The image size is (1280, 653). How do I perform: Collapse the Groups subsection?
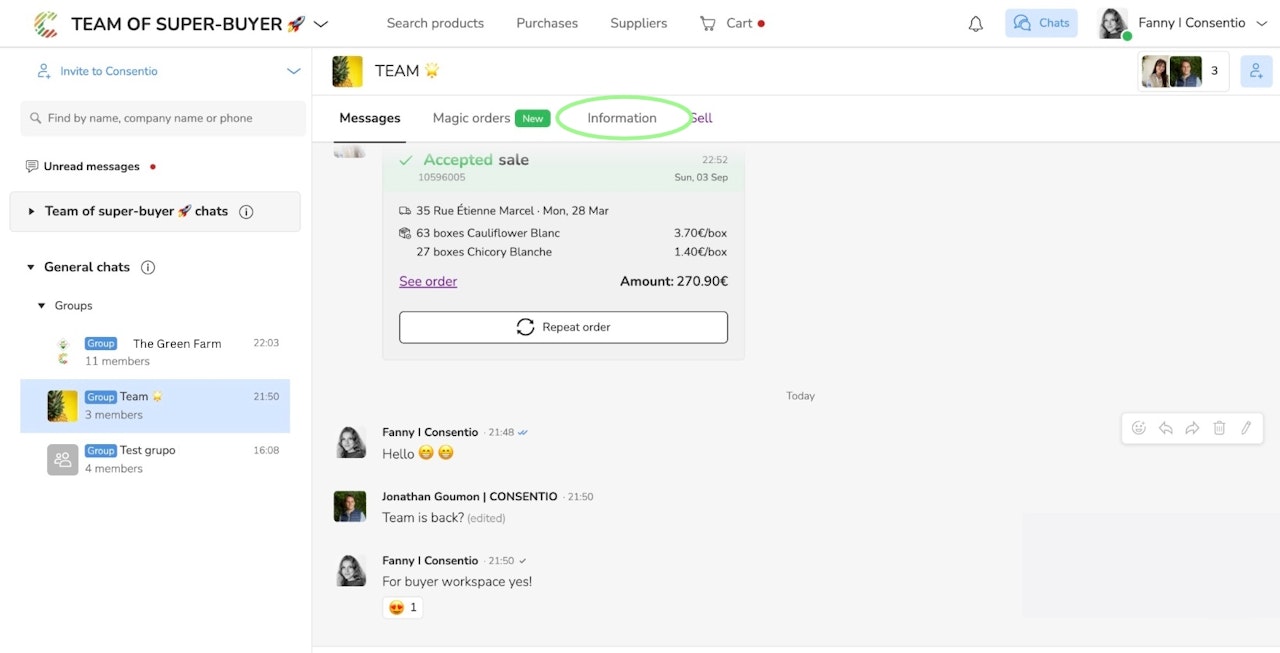42,306
